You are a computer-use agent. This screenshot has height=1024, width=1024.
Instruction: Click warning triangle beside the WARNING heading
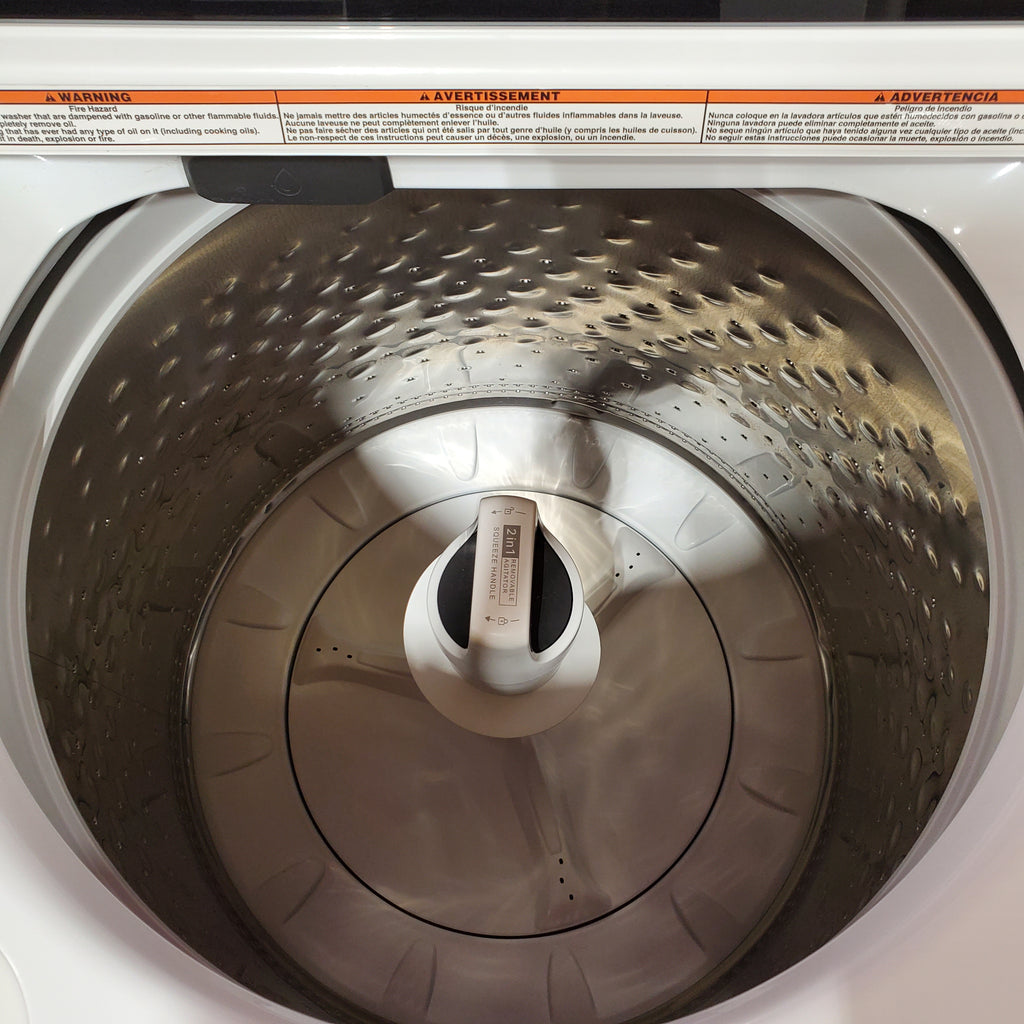click(50, 97)
